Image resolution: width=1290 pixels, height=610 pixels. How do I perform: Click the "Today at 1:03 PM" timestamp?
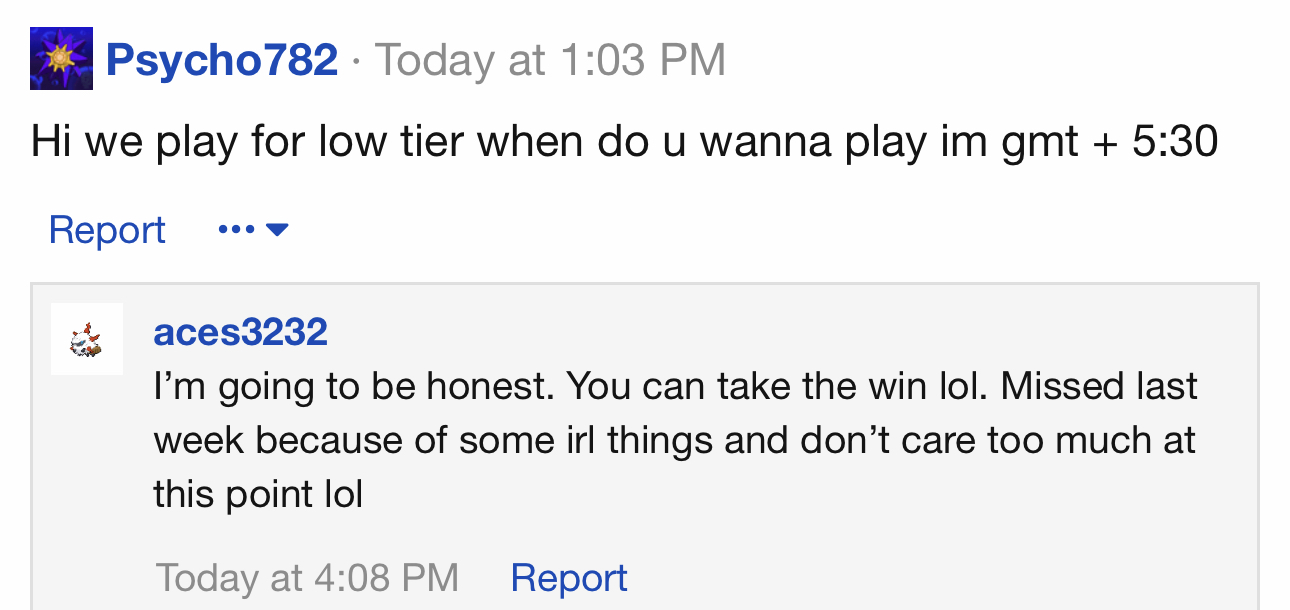coord(550,60)
